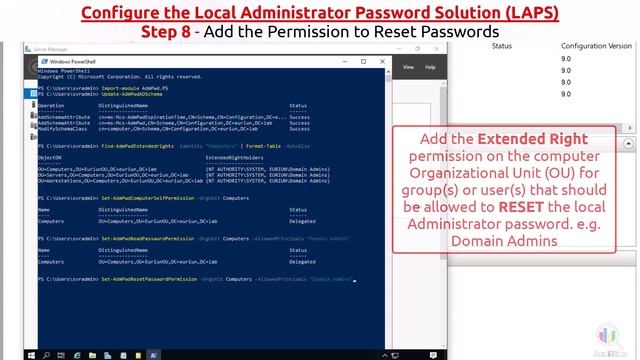Click scroll-right arrow in right pane
Viewport: 640px width, 360px height.
[x=629, y=128]
